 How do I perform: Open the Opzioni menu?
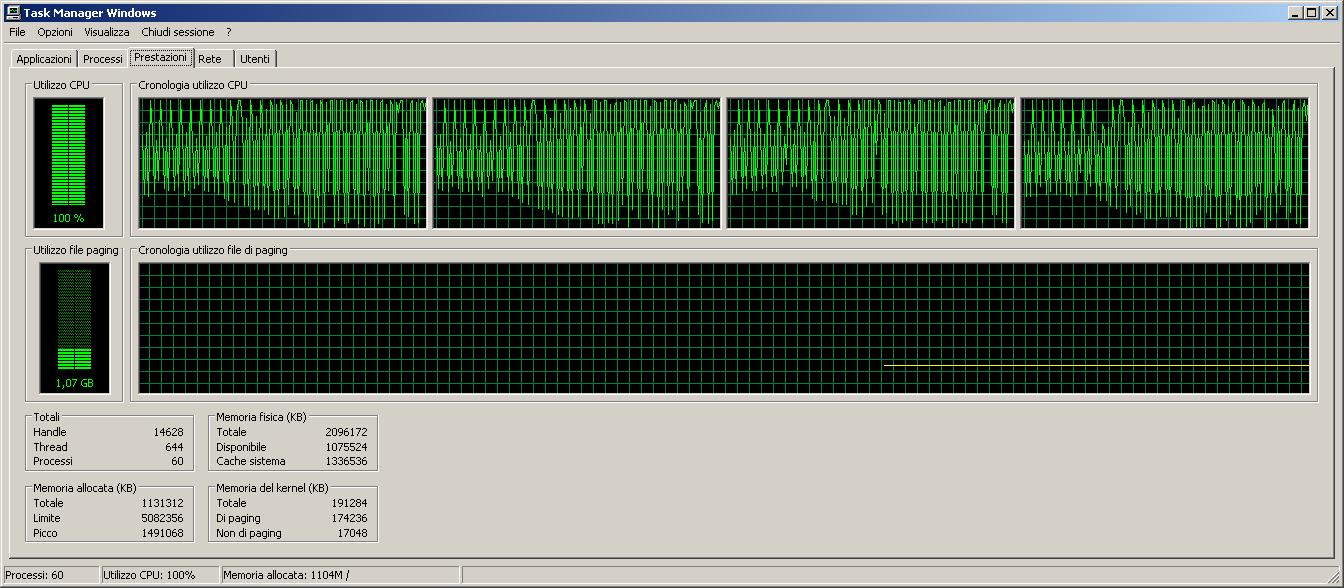pyautogui.click(x=54, y=31)
